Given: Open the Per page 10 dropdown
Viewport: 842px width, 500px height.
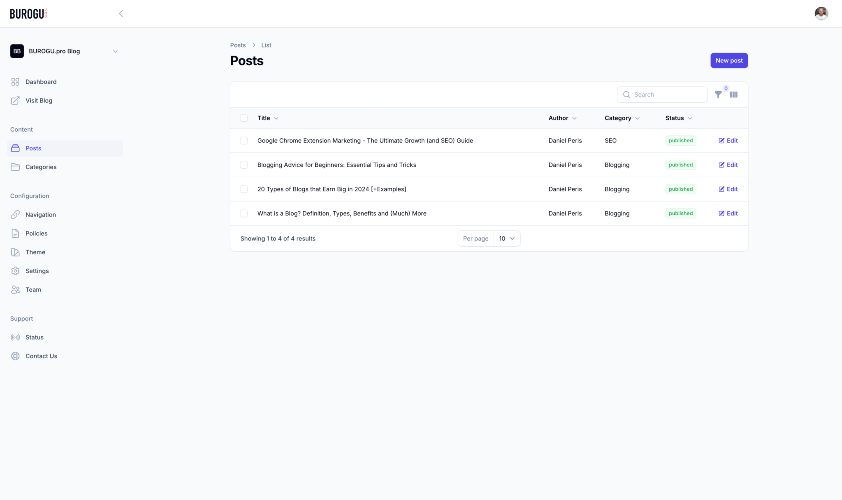Looking at the screenshot, I should [x=506, y=238].
